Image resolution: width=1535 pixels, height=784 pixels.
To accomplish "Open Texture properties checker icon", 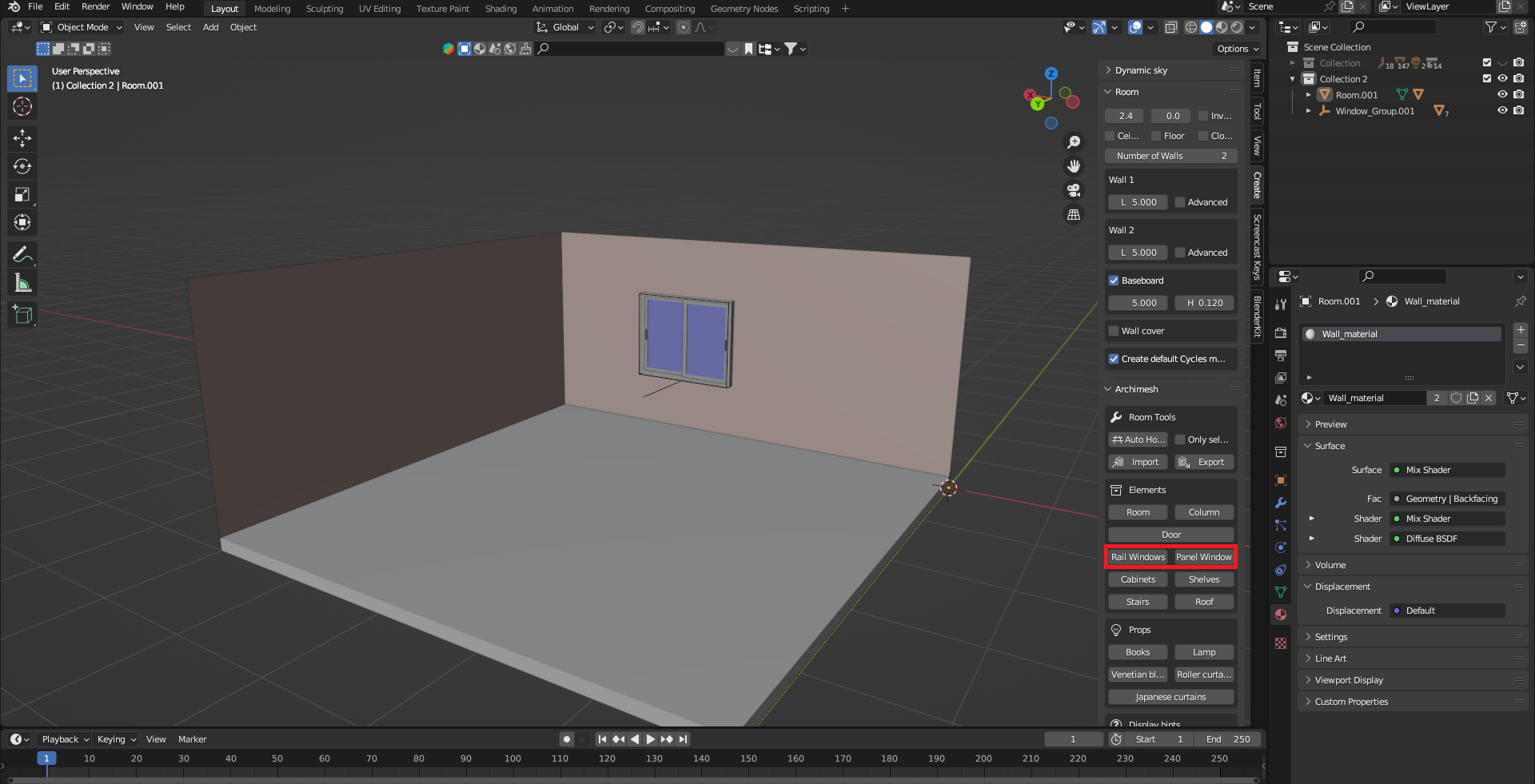I will point(1281,643).
